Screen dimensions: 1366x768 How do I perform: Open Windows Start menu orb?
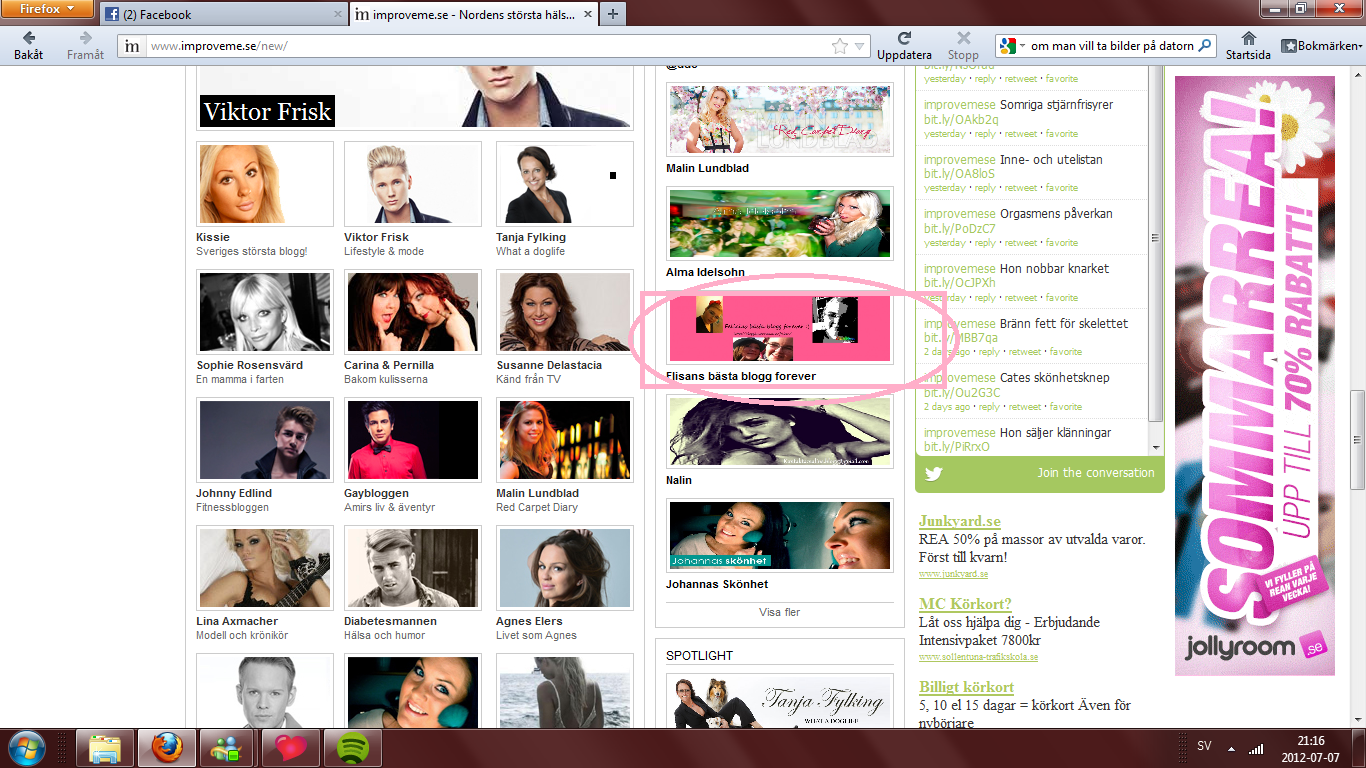click(x=27, y=747)
